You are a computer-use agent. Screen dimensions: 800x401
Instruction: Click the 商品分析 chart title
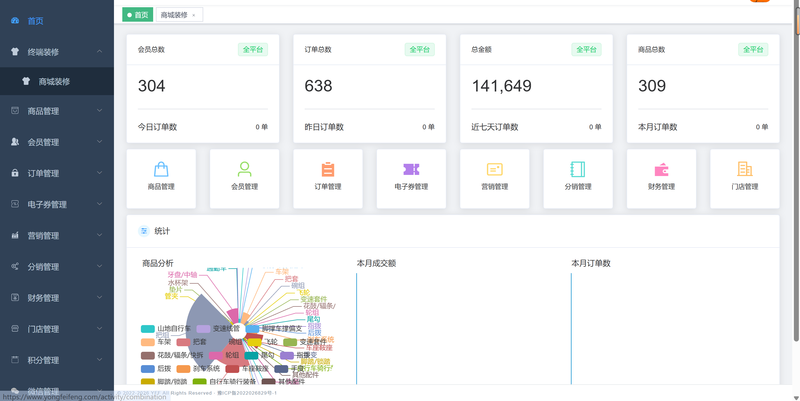(158, 263)
